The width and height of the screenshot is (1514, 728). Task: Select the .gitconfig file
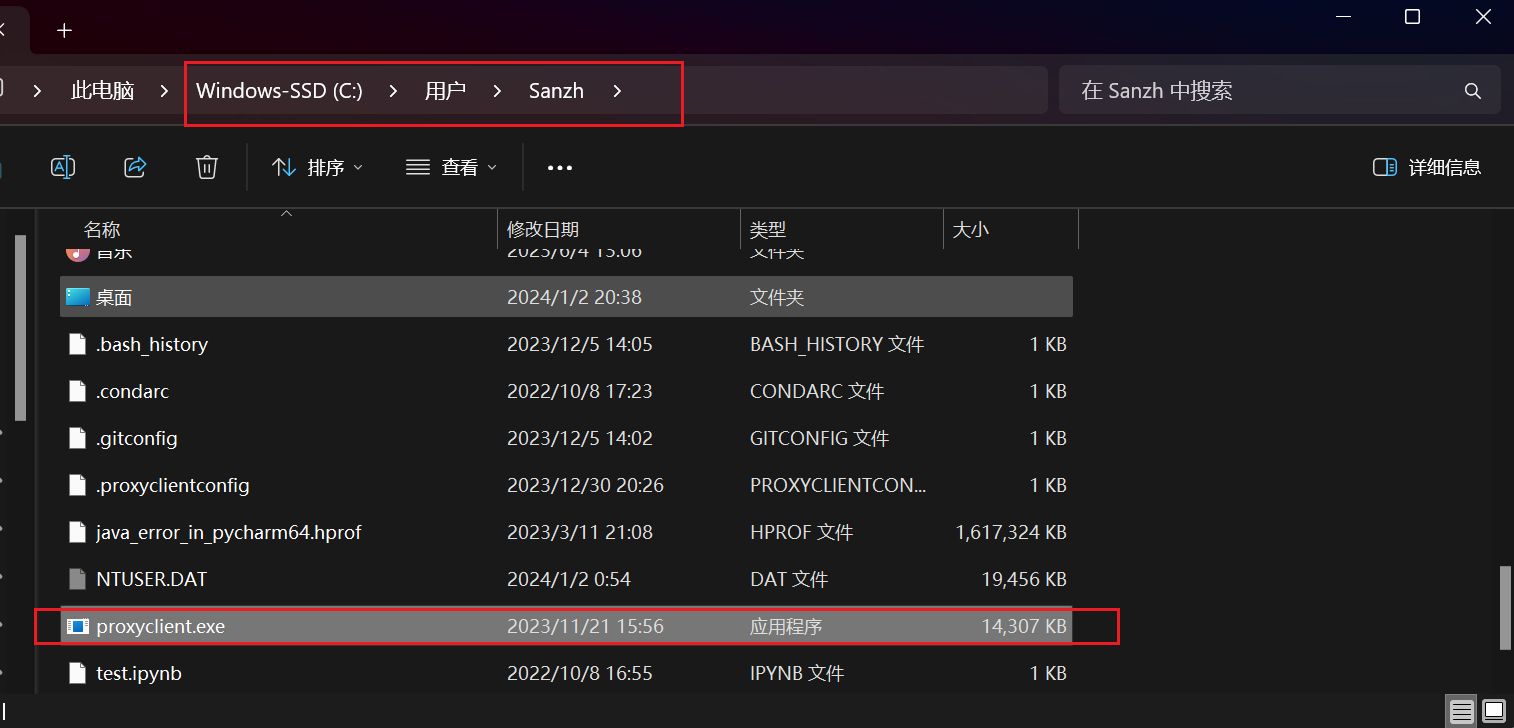[567, 438]
